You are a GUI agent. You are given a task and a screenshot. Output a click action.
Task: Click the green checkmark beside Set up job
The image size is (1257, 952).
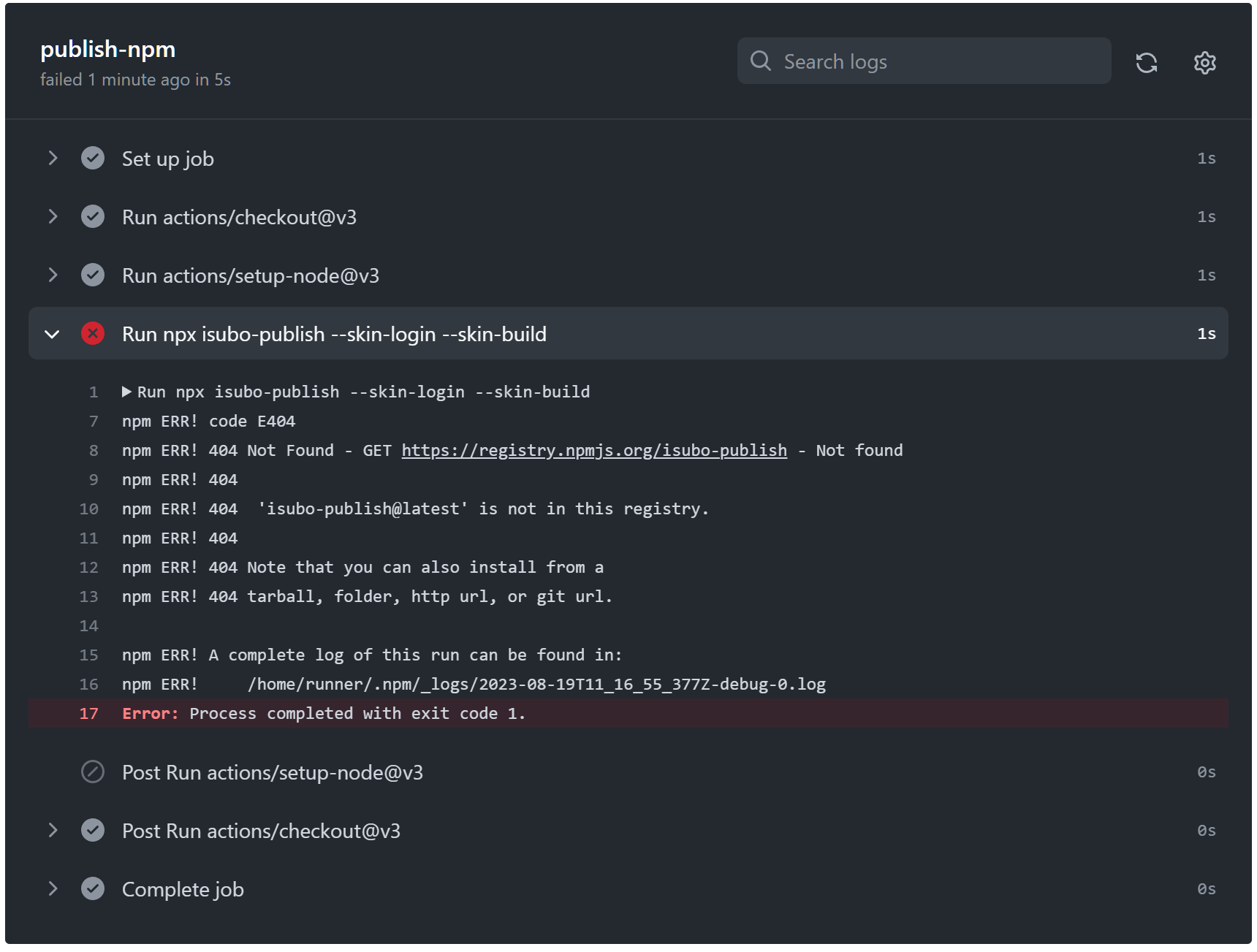coord(93,158)
